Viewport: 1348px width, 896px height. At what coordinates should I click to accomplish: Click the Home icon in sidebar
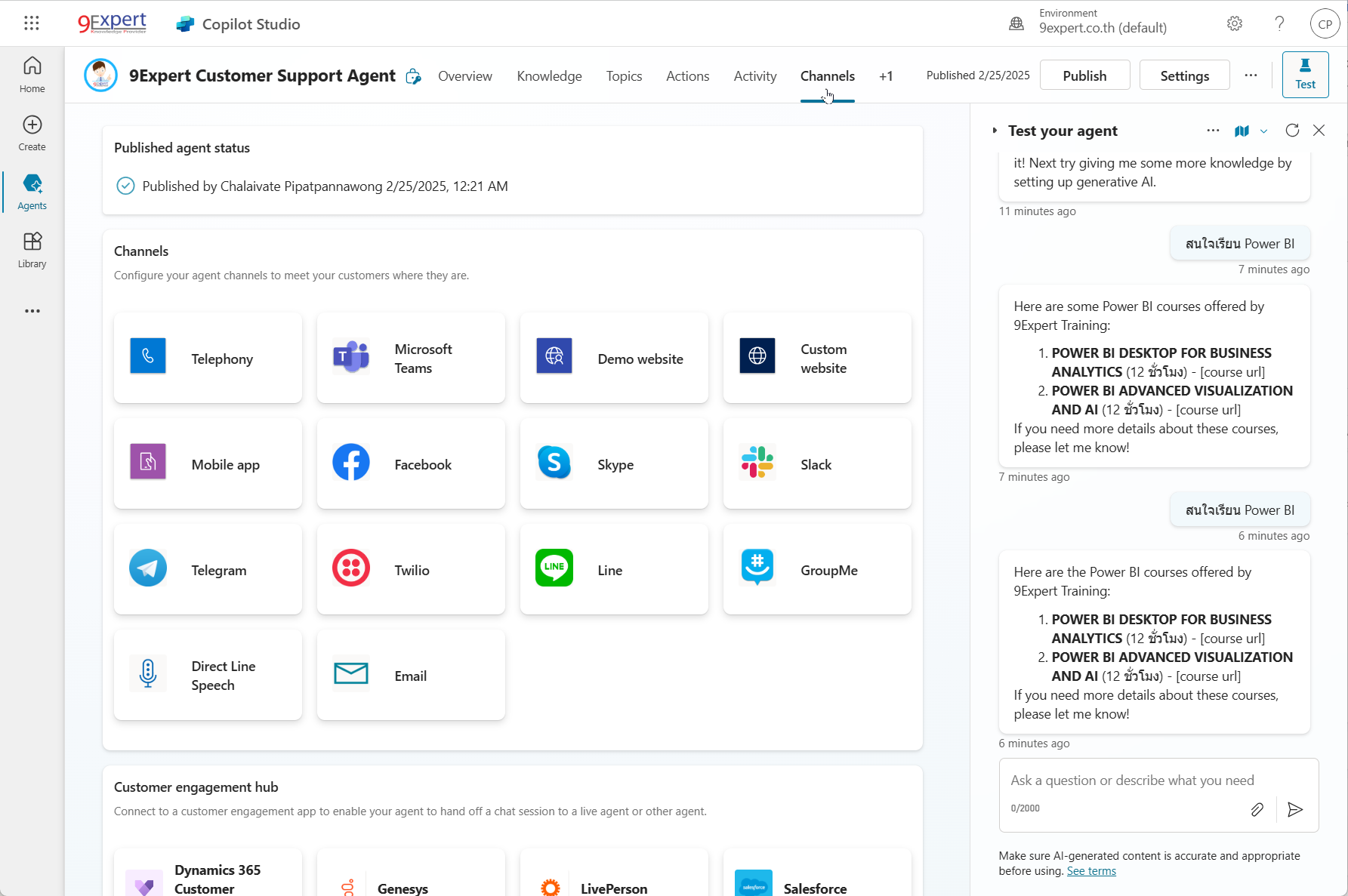pos(32,75)
